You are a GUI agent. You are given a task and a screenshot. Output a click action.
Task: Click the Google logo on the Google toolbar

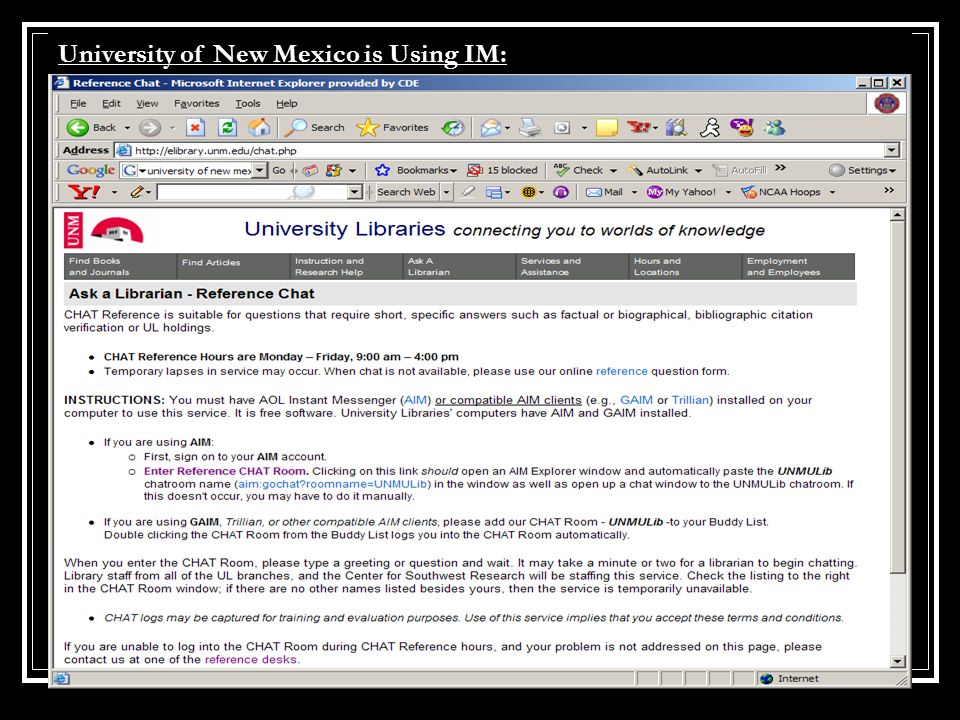point(91,170)
